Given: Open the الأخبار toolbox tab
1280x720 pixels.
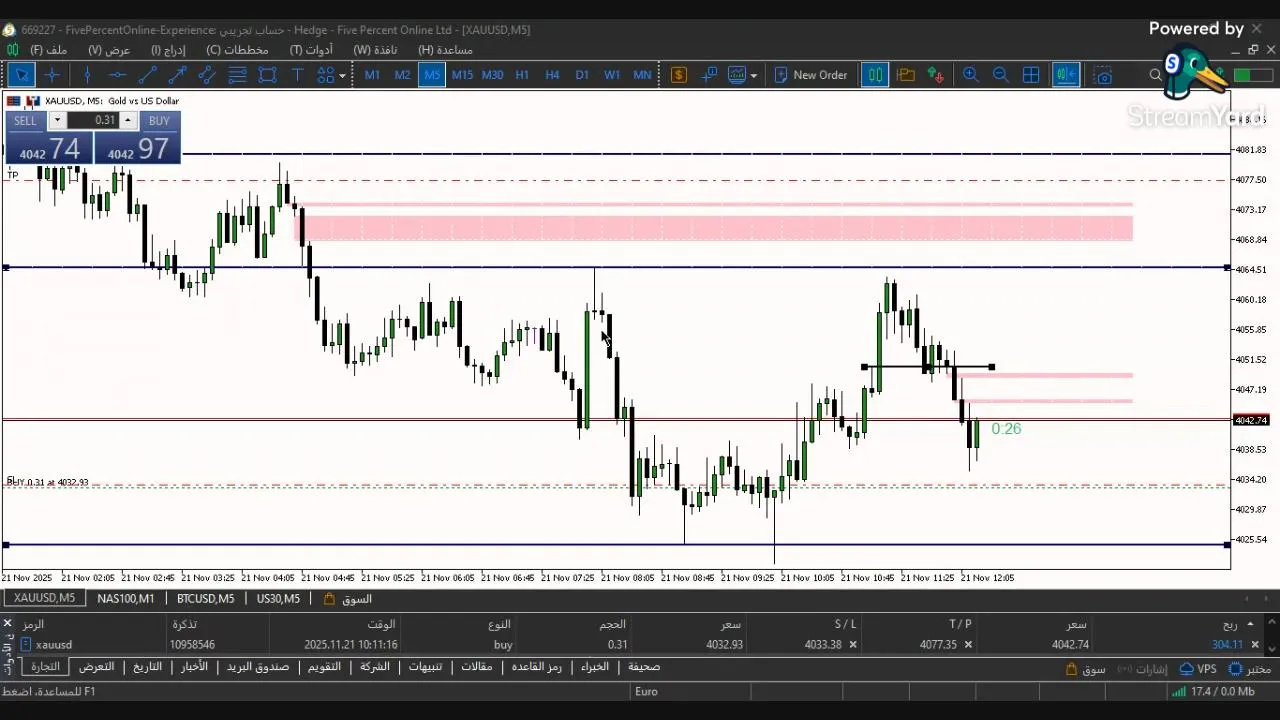Looking at the screenshot, I should (x=194, y=667).
